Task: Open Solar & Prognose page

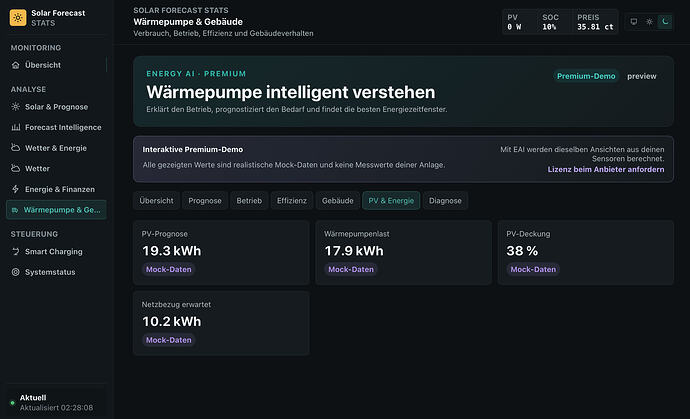Action: point(56,107)
